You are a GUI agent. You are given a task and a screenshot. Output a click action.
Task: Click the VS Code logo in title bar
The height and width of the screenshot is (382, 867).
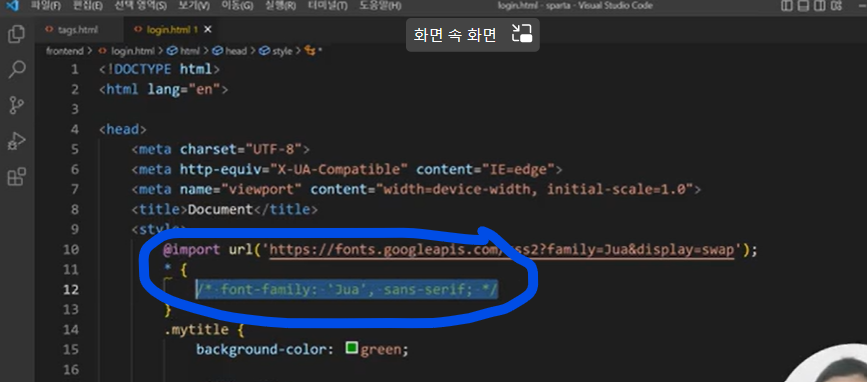coord(12,6)
